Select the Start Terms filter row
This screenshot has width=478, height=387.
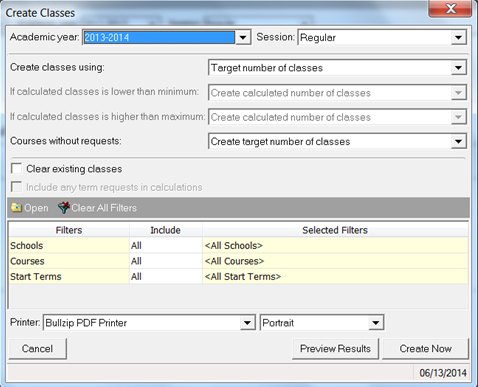[x=238, y=276]
